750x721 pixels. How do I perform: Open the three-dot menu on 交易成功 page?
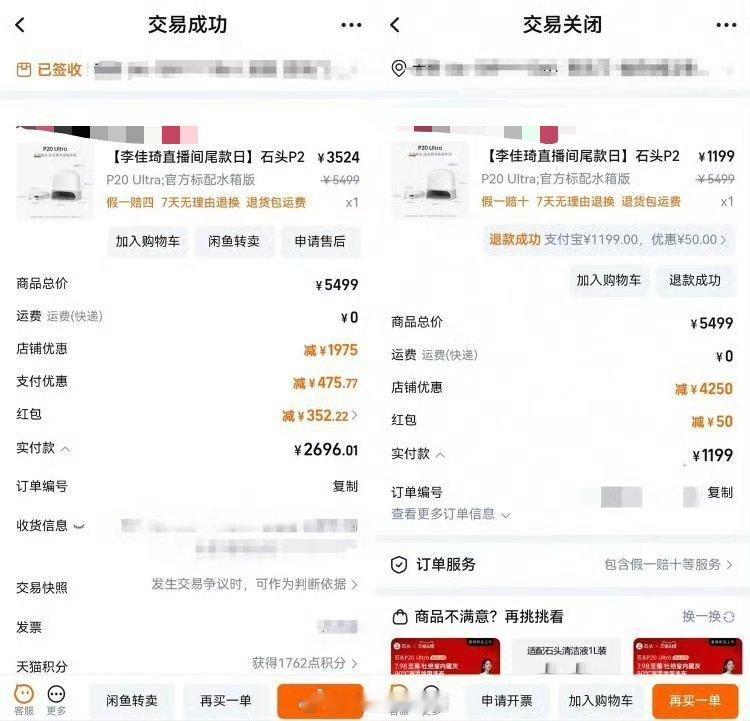(351, 25)
